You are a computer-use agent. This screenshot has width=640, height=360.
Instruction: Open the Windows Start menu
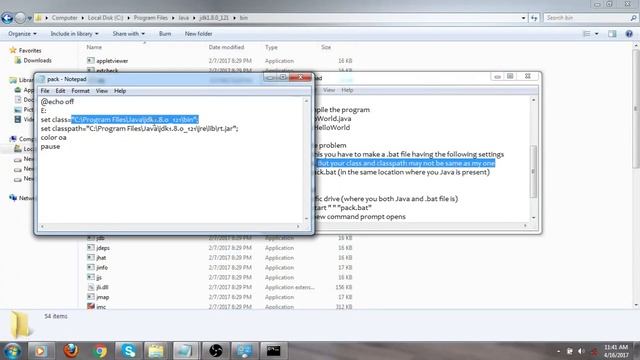(x=12, y=351)
